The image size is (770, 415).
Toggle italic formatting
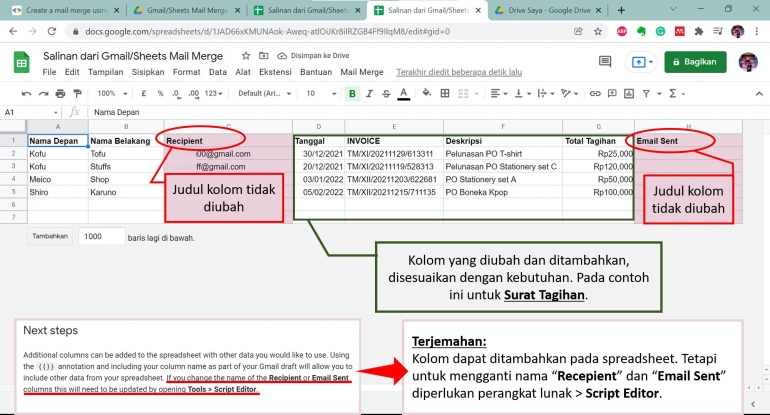(x=369, y=93)
